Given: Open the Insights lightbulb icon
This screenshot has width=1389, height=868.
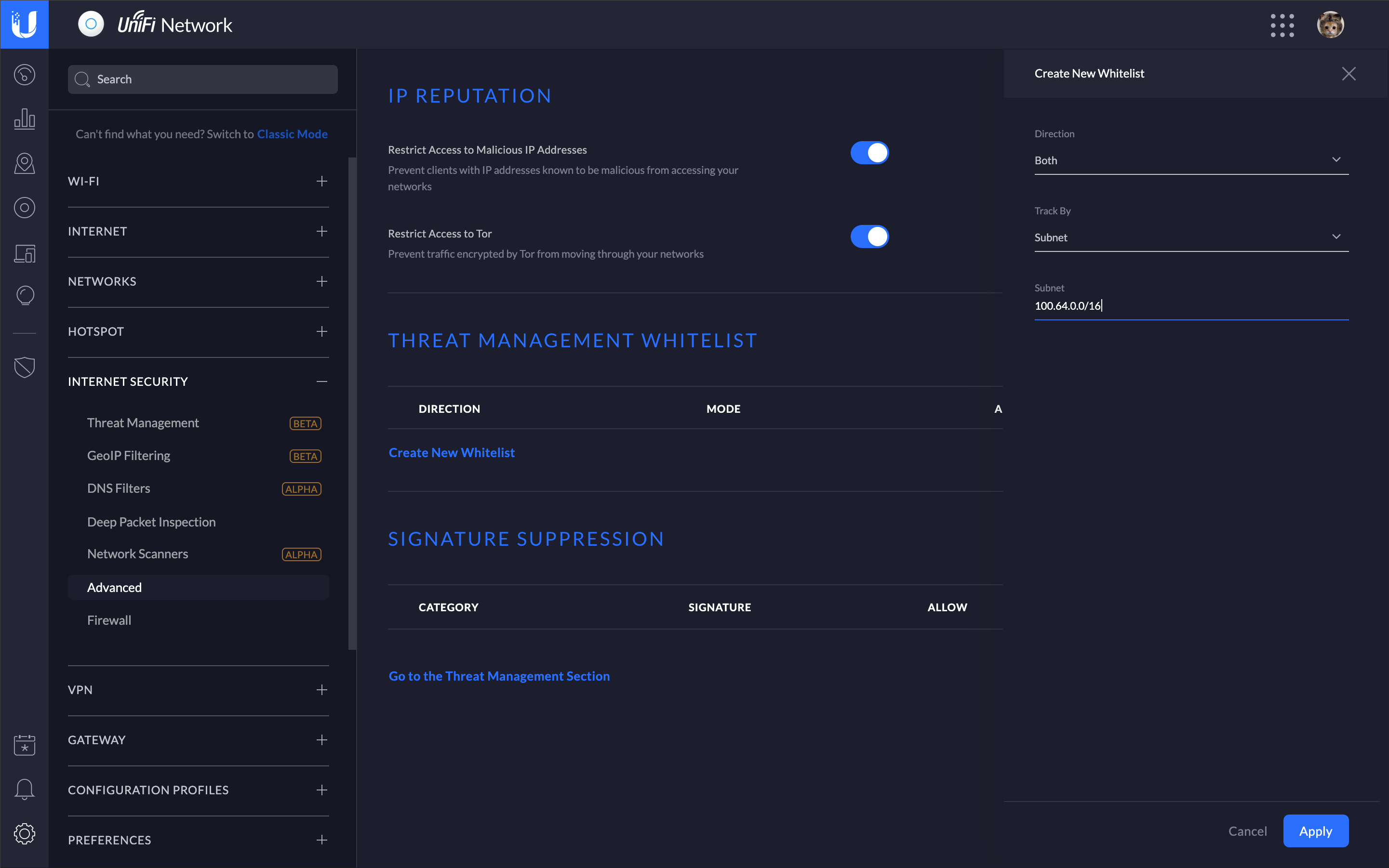Looking at the screenshot, I should 24,296.
